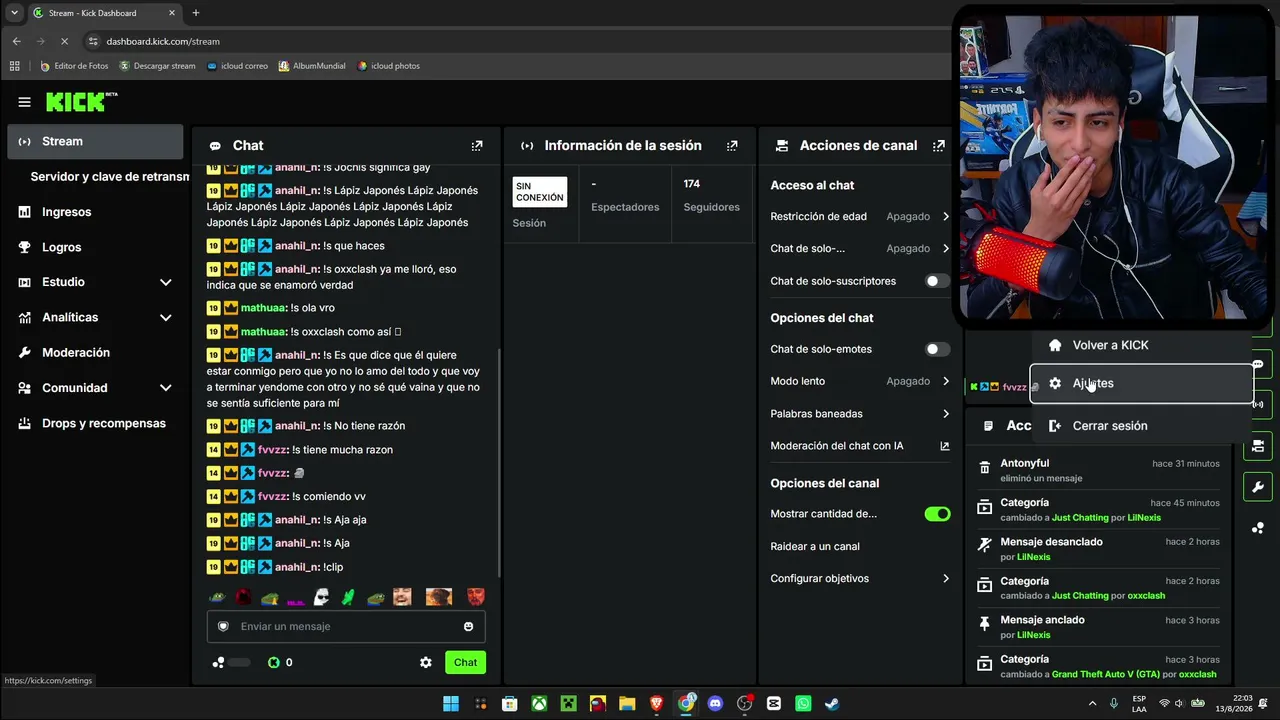Open Brave browser from the taskbar
Image resolution: width=1280 pixels, height=720 pixels.
coord(657,703)
